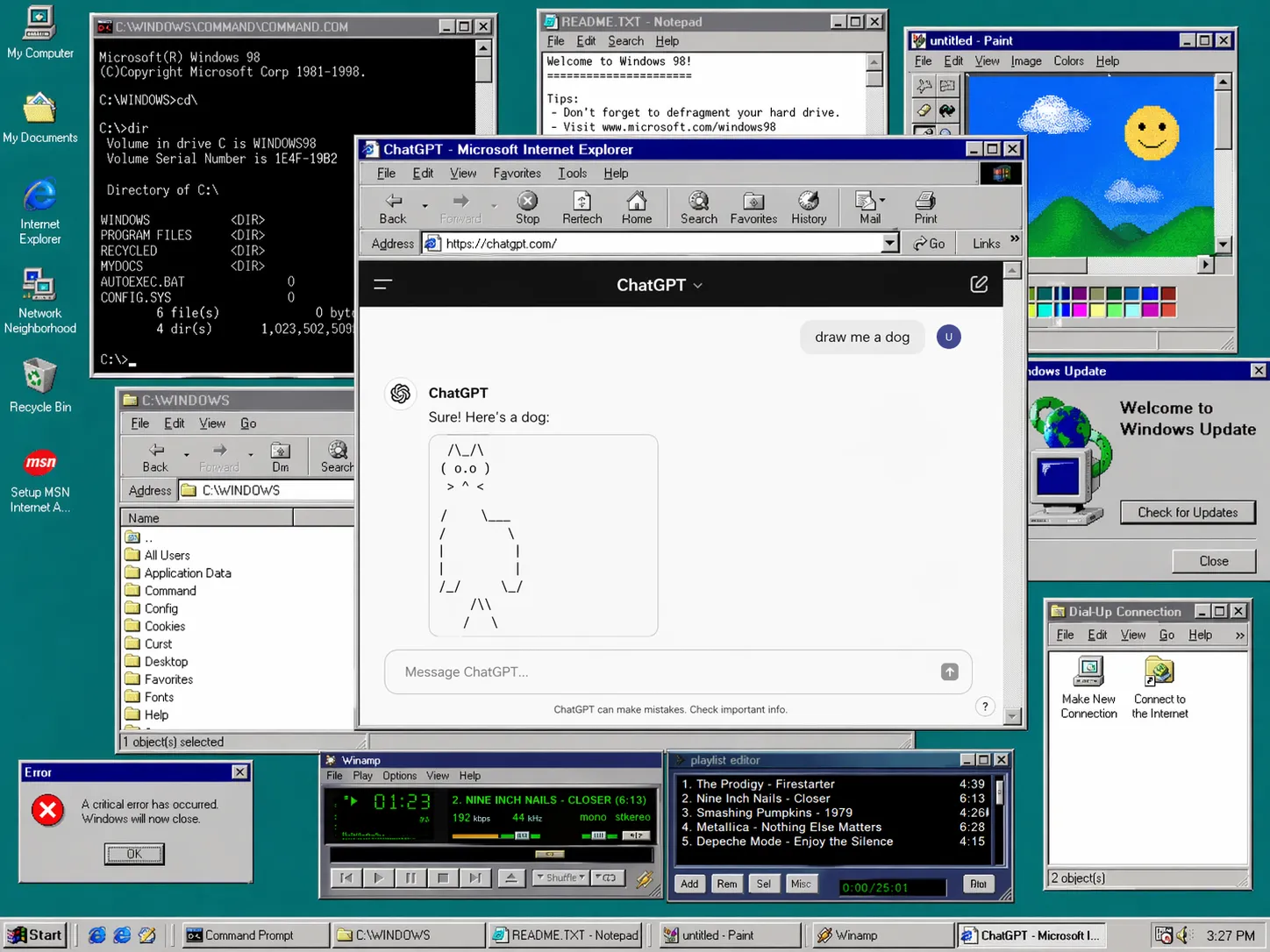Open the Colors menu in Paint
Viewport: 1270px width, 952px height.
tap(1068, 61)
